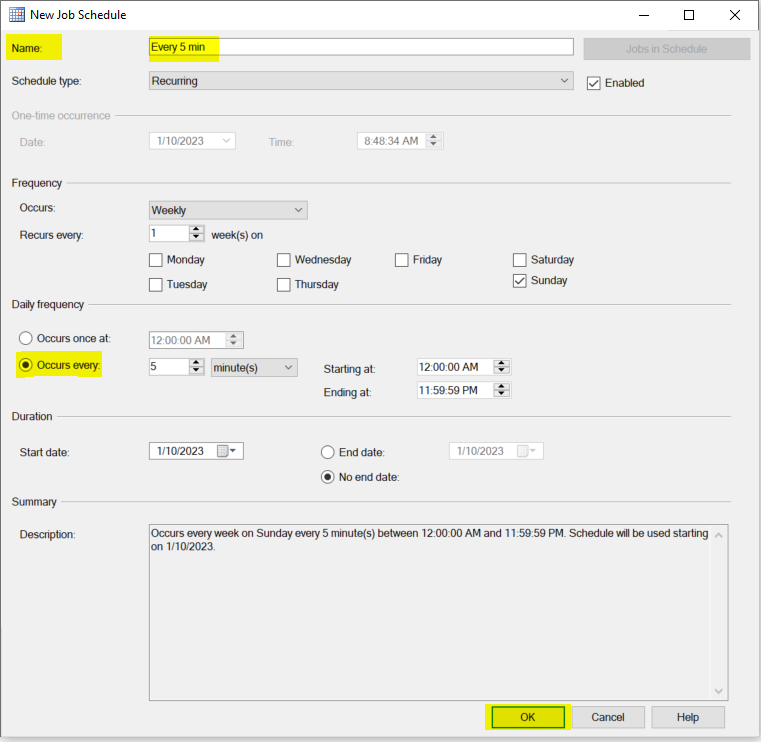
Task: Select the Occurs every radio button
Action: pyautogui.click(x=26, y=365)
